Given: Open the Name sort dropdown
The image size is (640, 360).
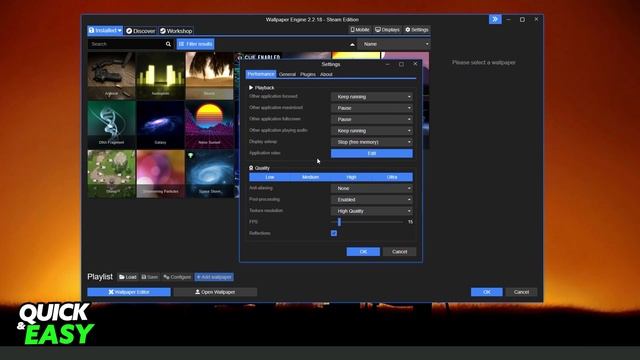Looking at the screenshot, I should click(394, 44).
